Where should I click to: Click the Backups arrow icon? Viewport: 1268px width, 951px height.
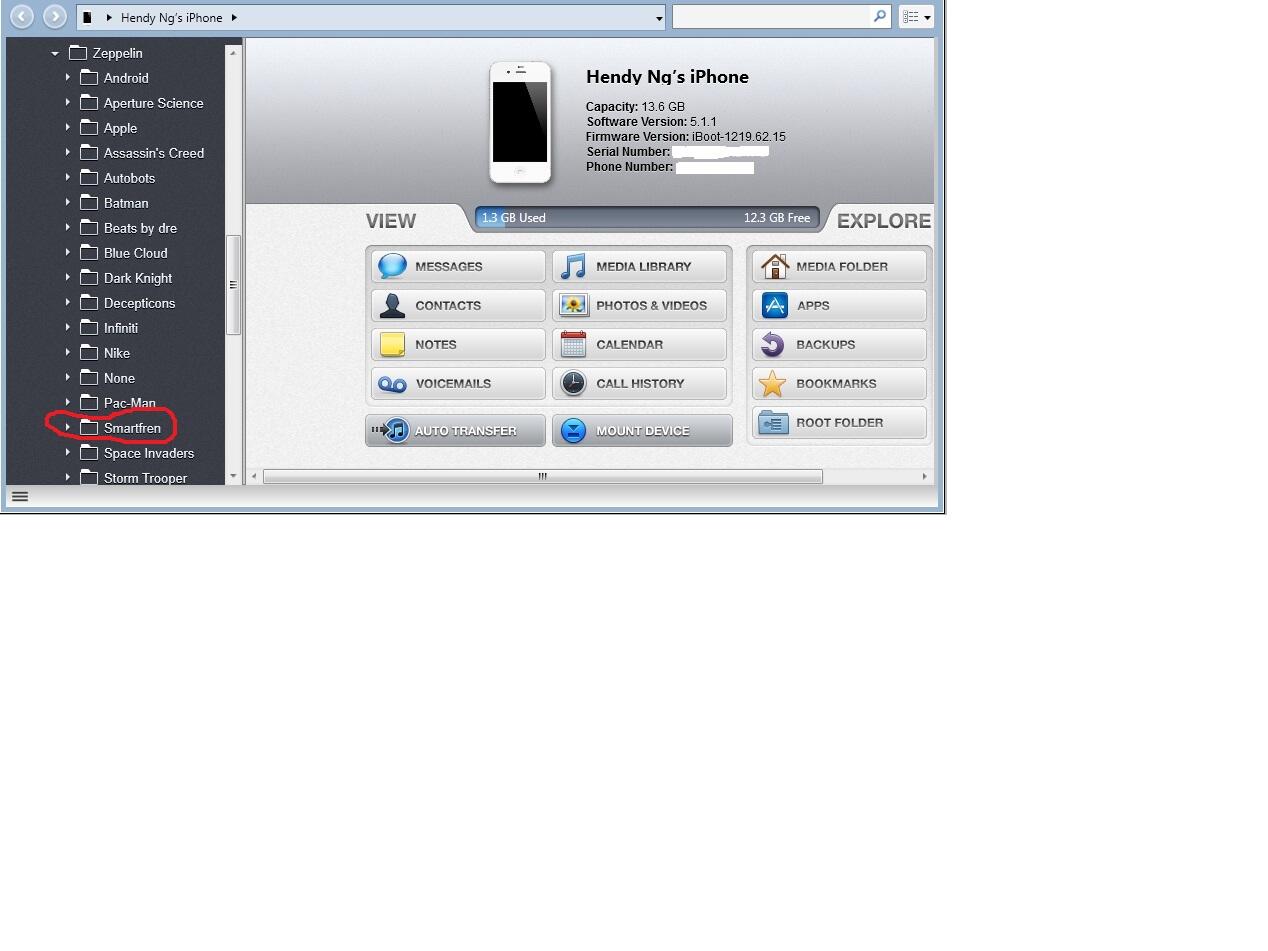point(772,344)
